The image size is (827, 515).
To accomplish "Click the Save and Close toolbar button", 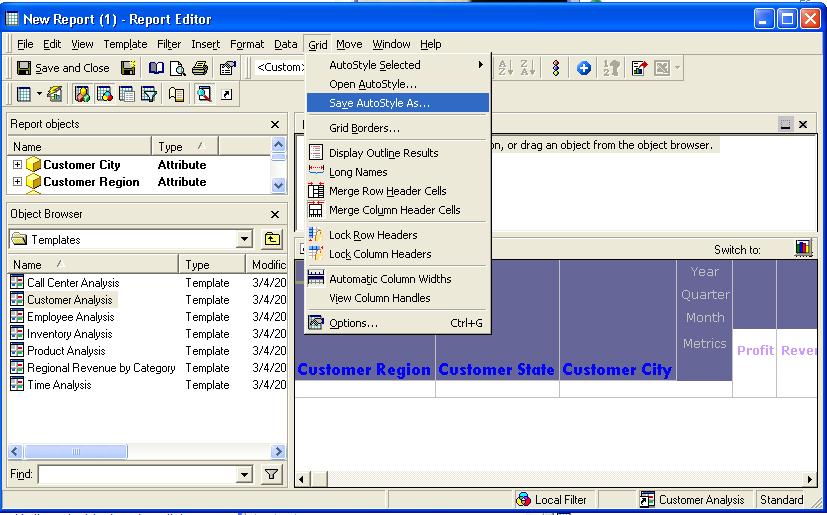I will 63,68.
